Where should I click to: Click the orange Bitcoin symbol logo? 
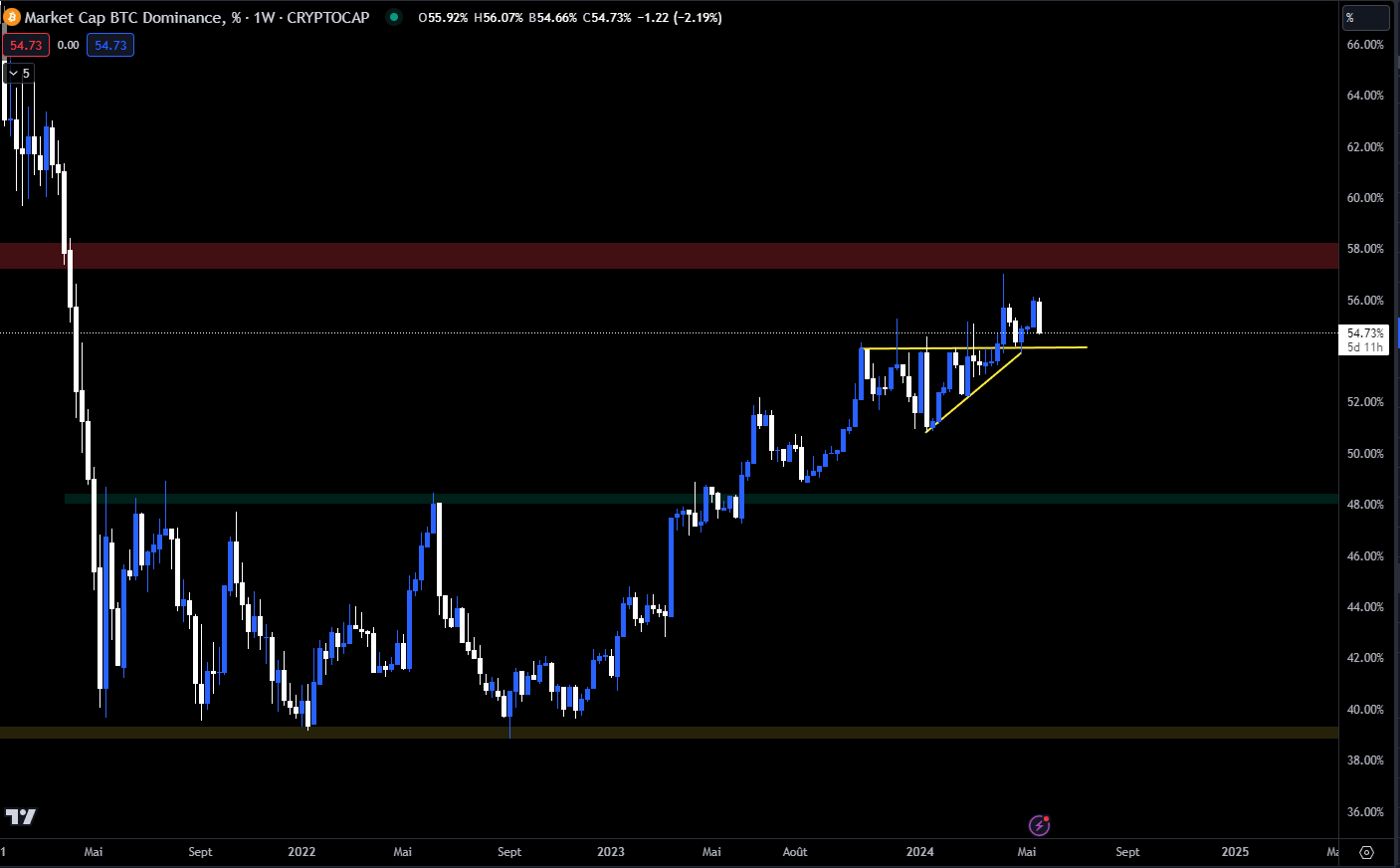click(12, 18)
